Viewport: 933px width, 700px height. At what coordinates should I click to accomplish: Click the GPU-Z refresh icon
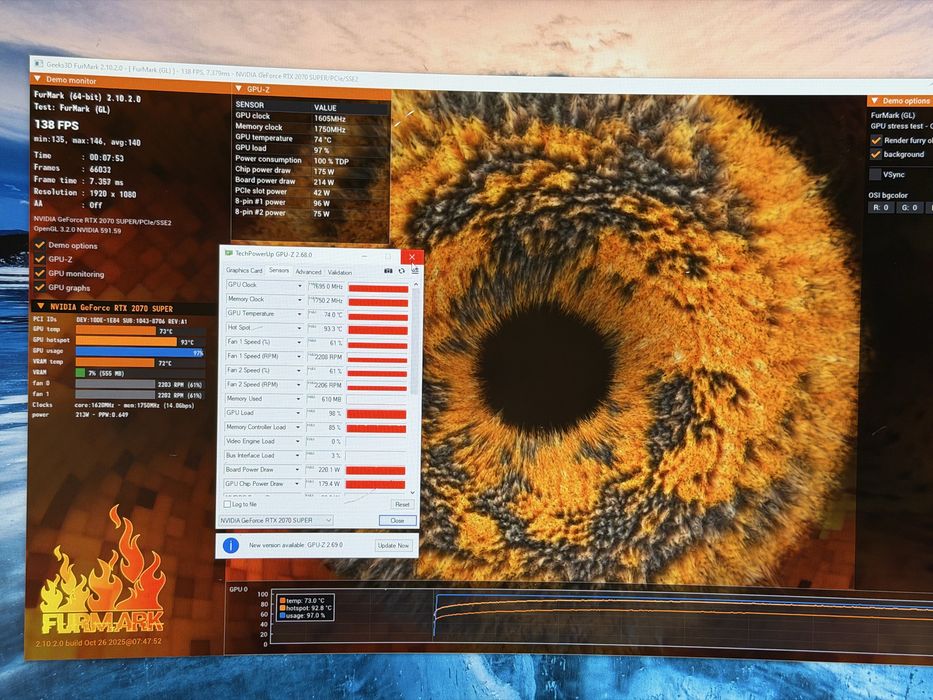[x=402, y=271]
